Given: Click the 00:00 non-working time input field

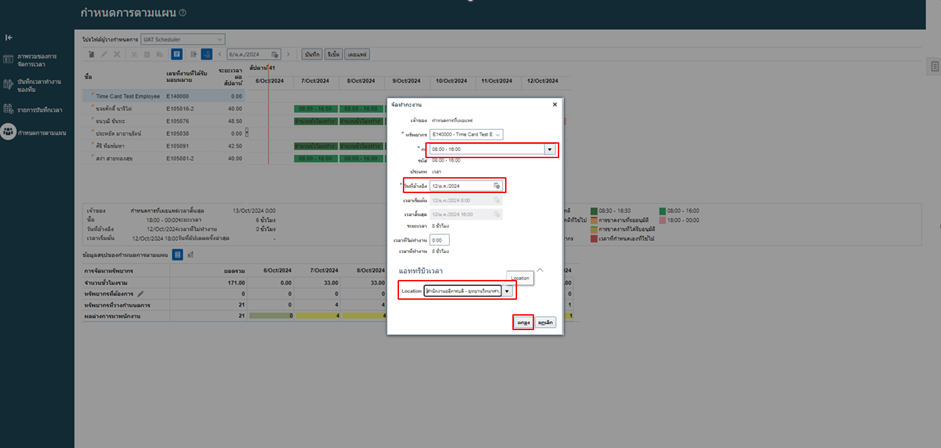Looking at the screenshot, I should (439, 240).
